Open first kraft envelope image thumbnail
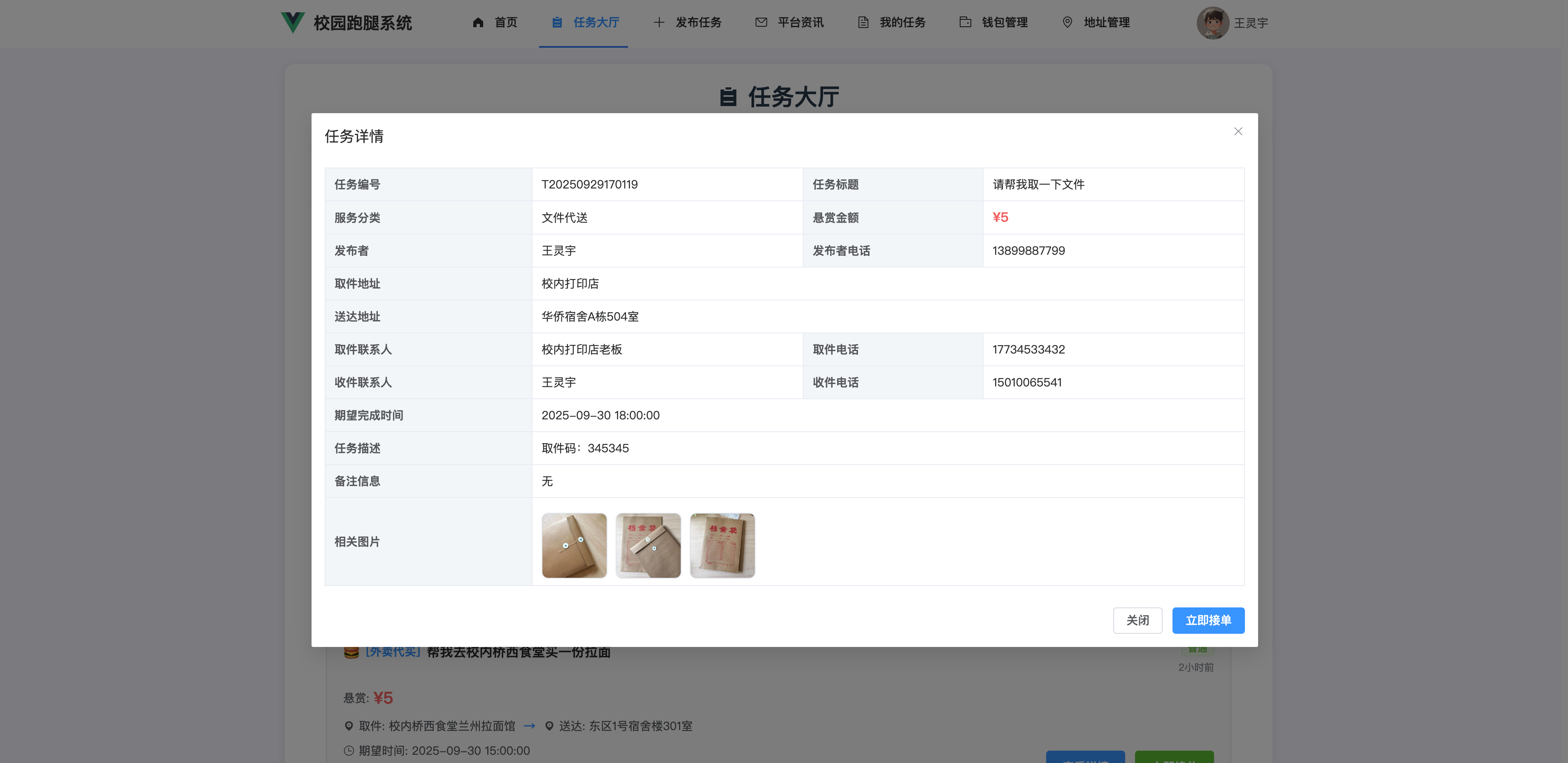The width and height of the screenshot is (1568, 763). [x=574, y=545]
